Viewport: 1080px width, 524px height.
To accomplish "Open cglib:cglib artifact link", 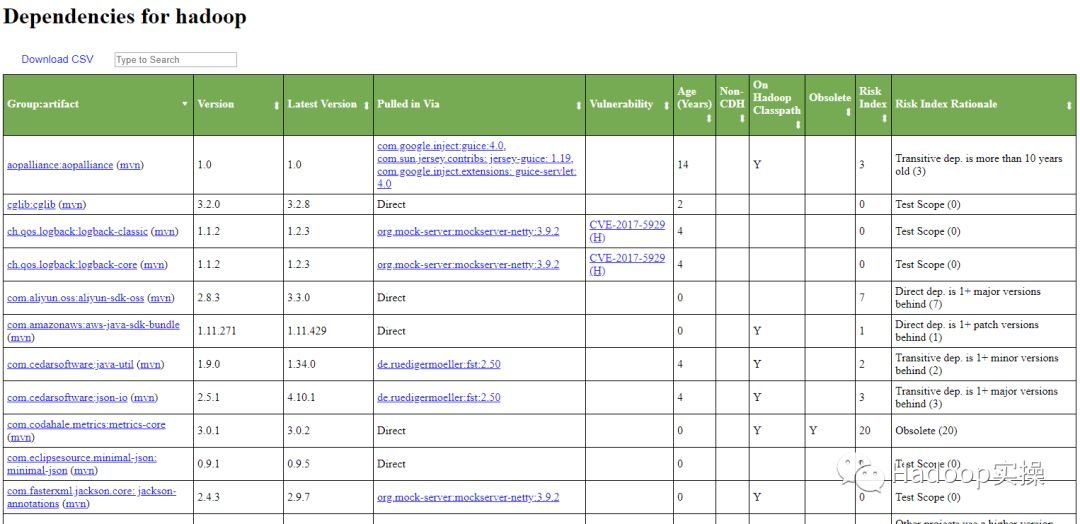I will [32, 205].
